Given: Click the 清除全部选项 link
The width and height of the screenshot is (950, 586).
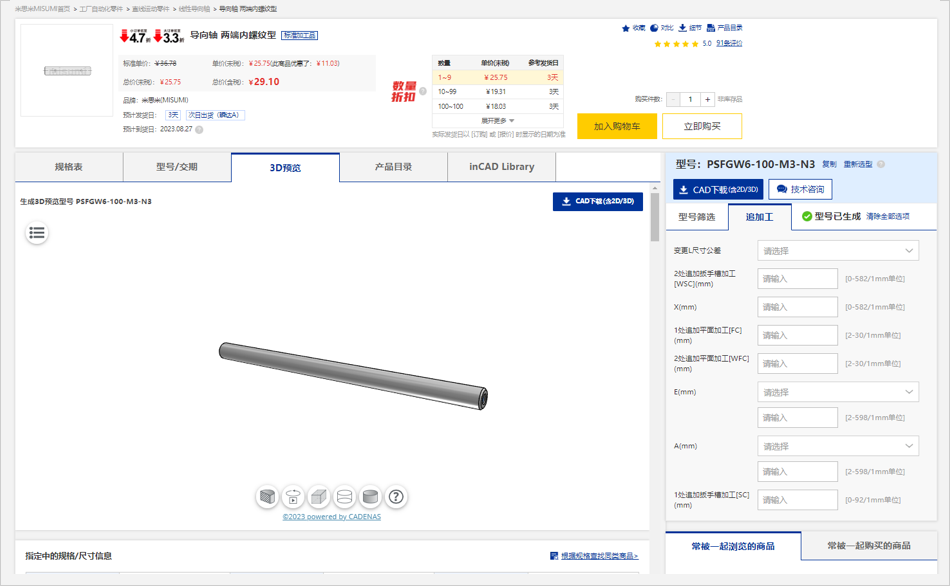Looking at the screenshot, I should pos(887,216).
